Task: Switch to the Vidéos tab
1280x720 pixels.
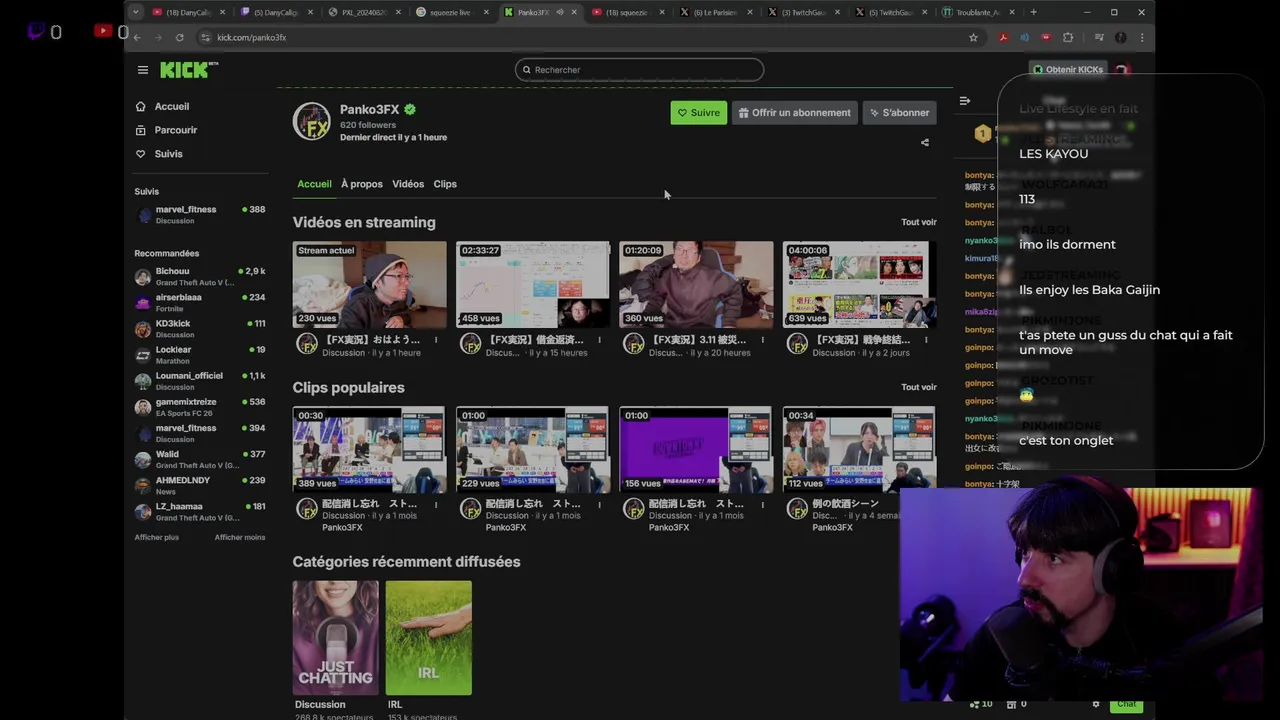Action: (408, 184)
